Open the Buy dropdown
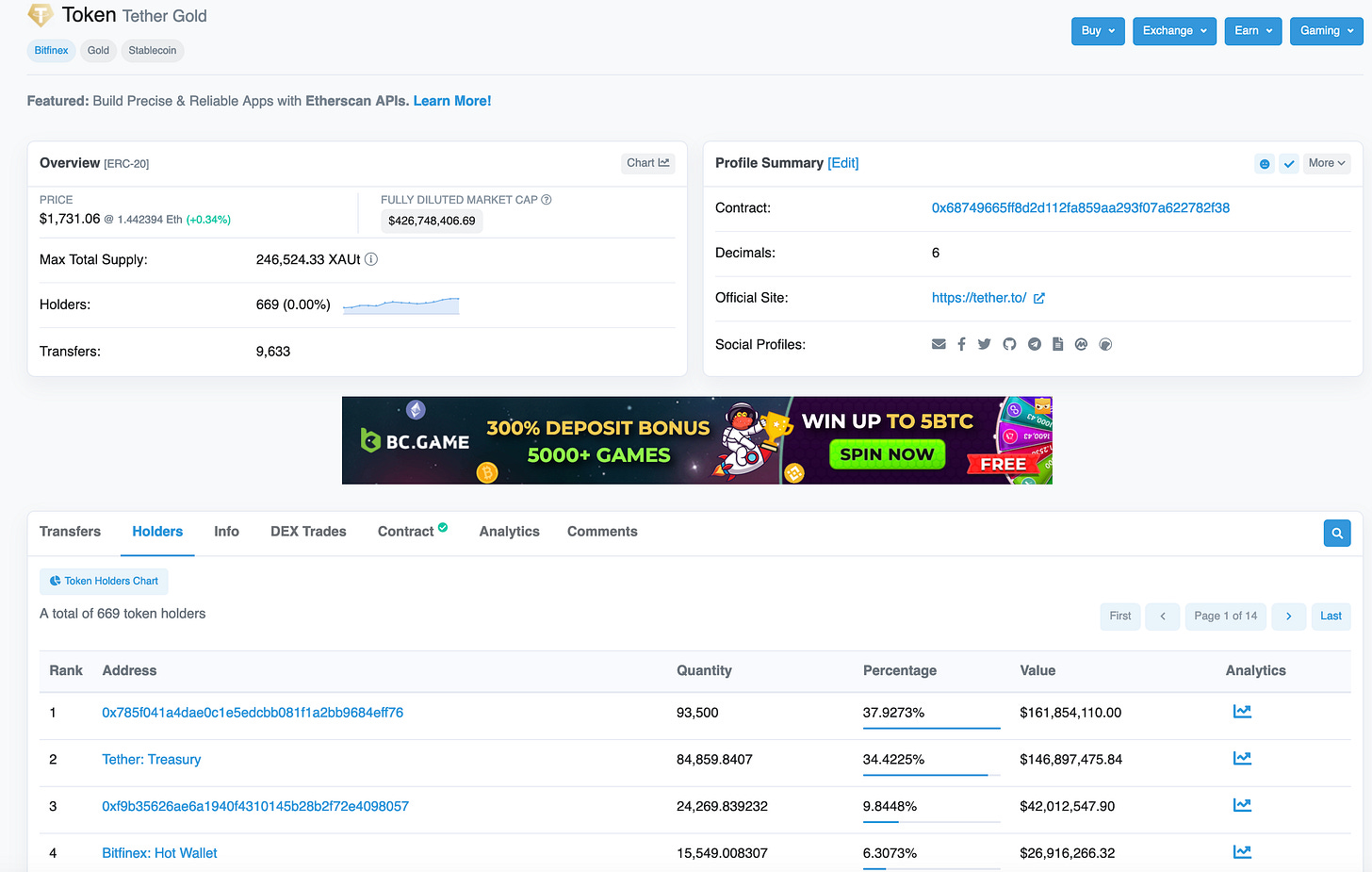 point(1098,31)
